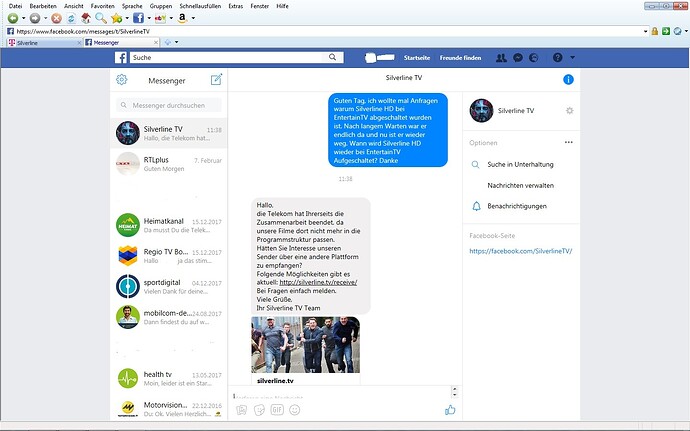
Task: Reload the page with the refresh icon
Action: coord(71,18)
